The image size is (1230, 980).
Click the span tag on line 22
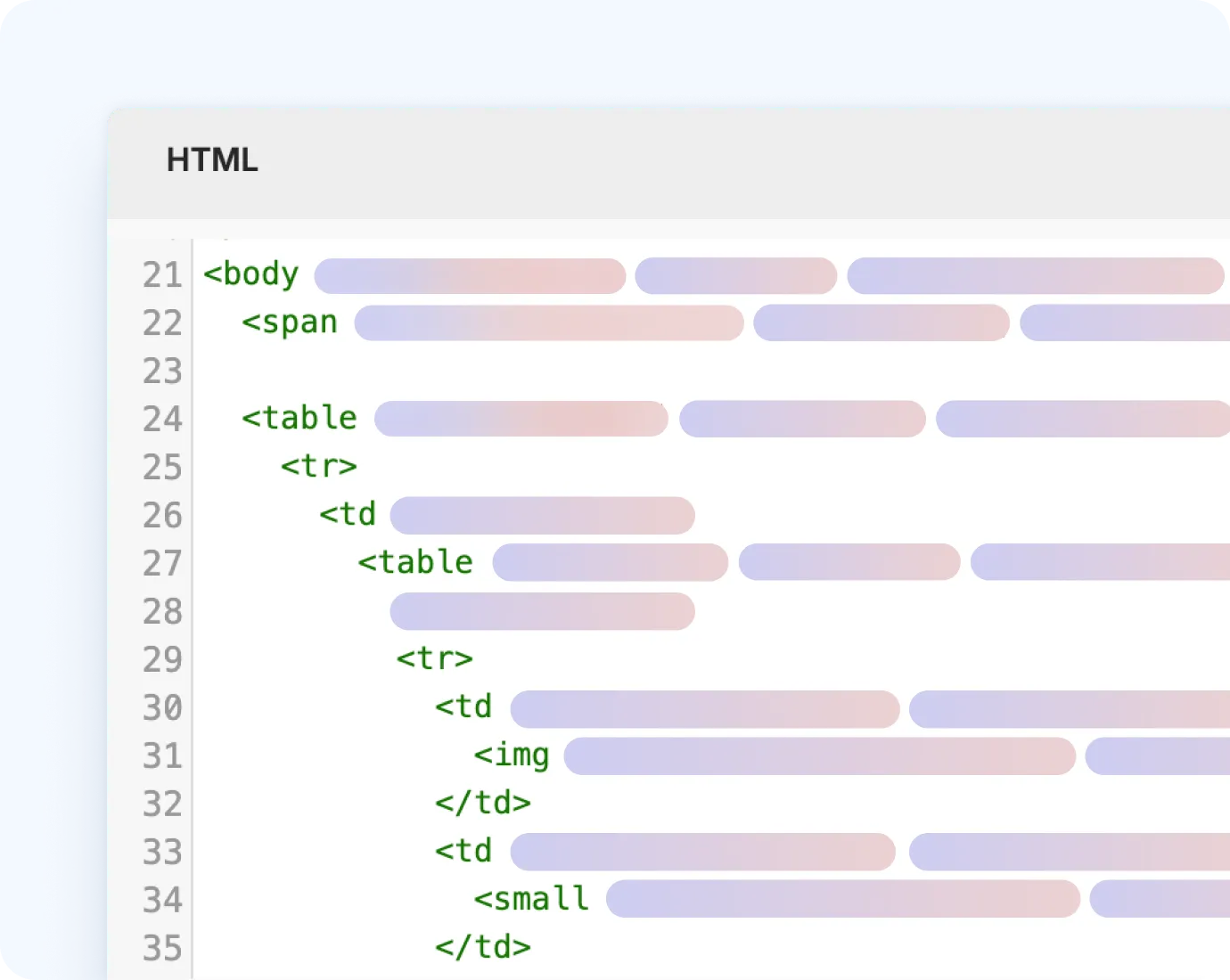(290, 323)
